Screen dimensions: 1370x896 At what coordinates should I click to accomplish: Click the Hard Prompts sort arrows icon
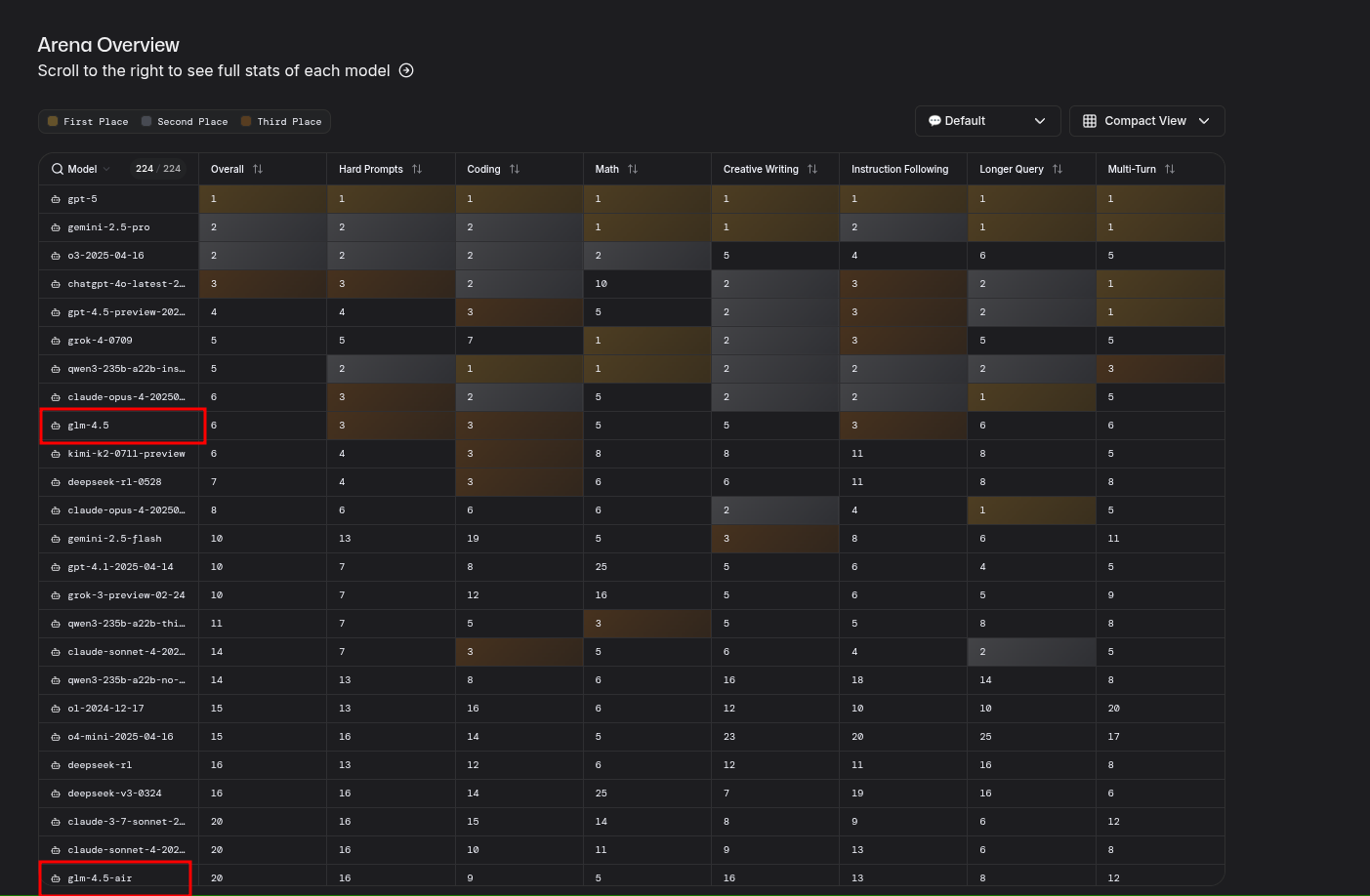(417, 169)
